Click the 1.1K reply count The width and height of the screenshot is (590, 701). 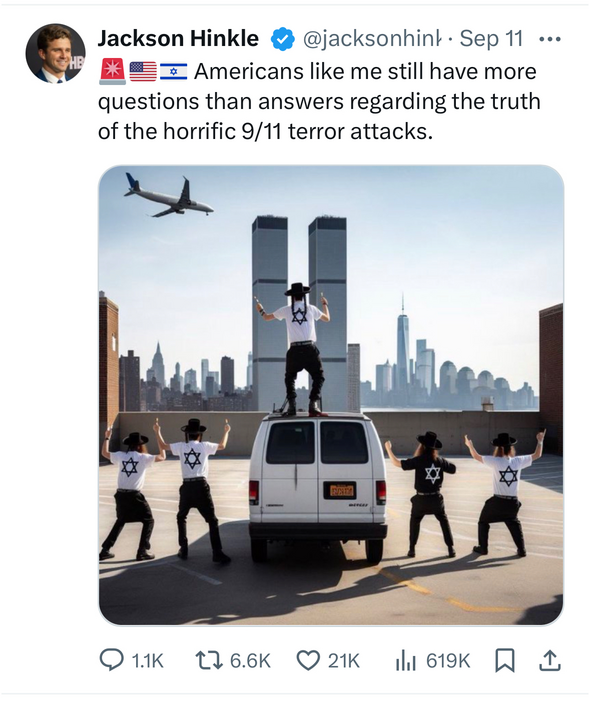(x=148, y=661)
